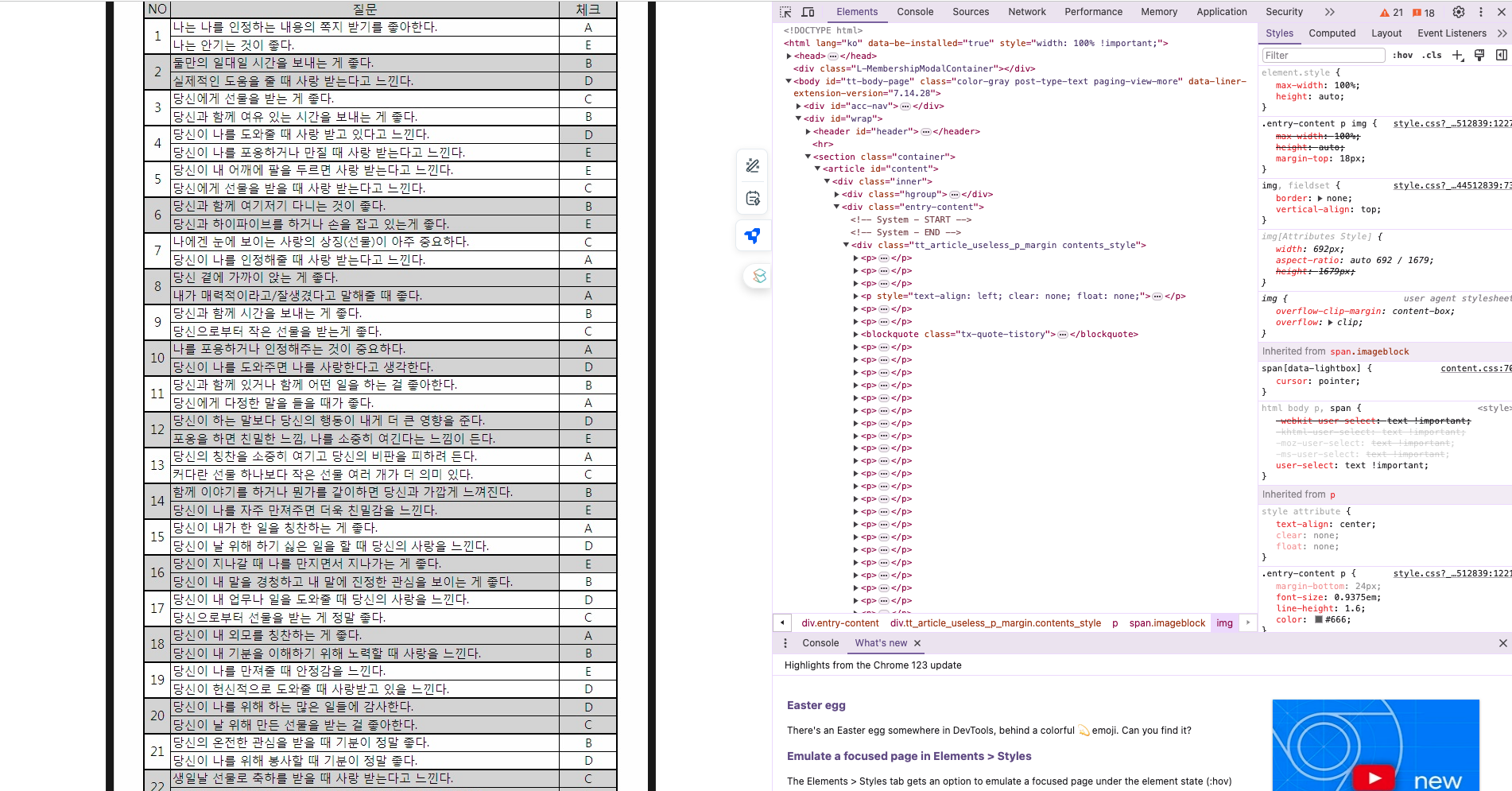
Task: Select div.entry-content in the breadcrumb
Action: (x=840, y=623)
